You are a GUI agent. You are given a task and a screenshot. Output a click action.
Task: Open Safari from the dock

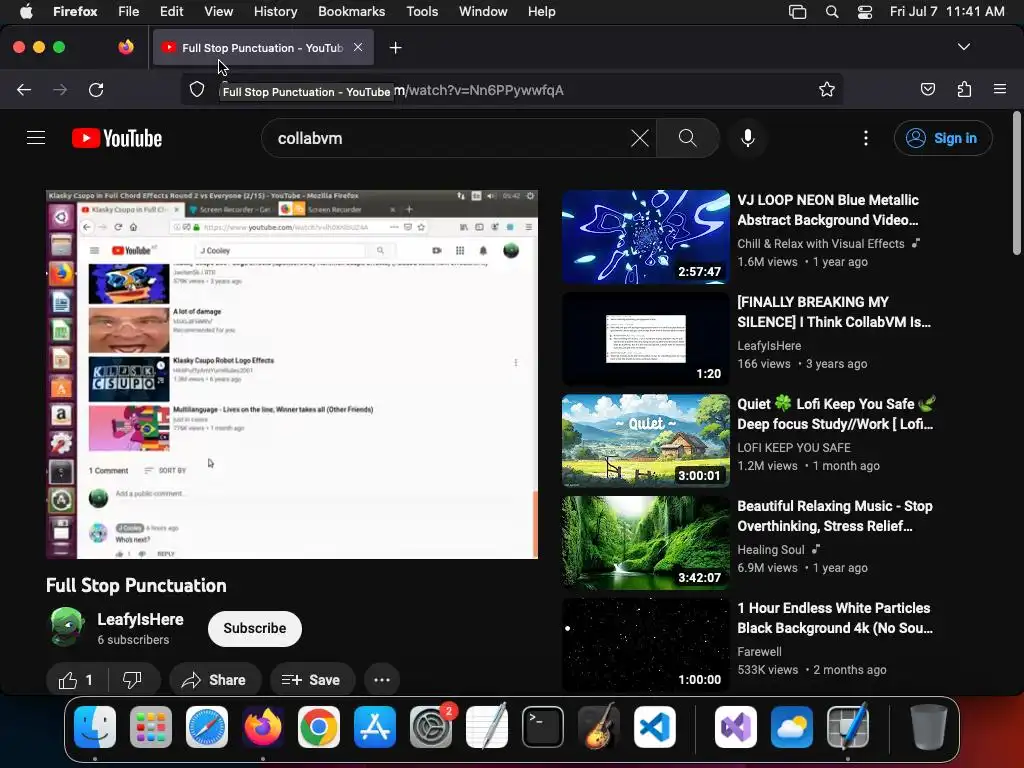click(207, 727)
